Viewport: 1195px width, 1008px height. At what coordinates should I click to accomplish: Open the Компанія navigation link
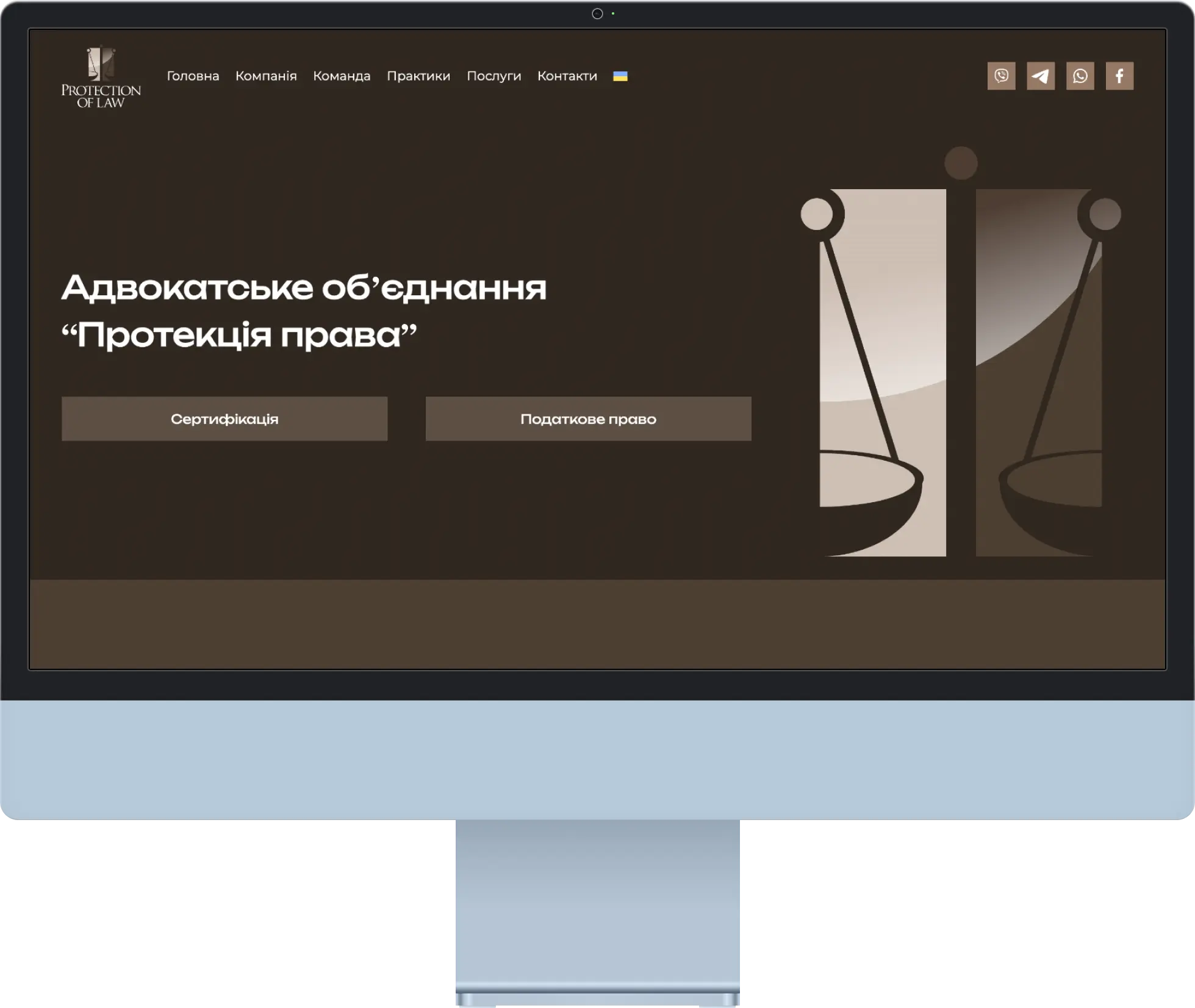tap(266, 76)
